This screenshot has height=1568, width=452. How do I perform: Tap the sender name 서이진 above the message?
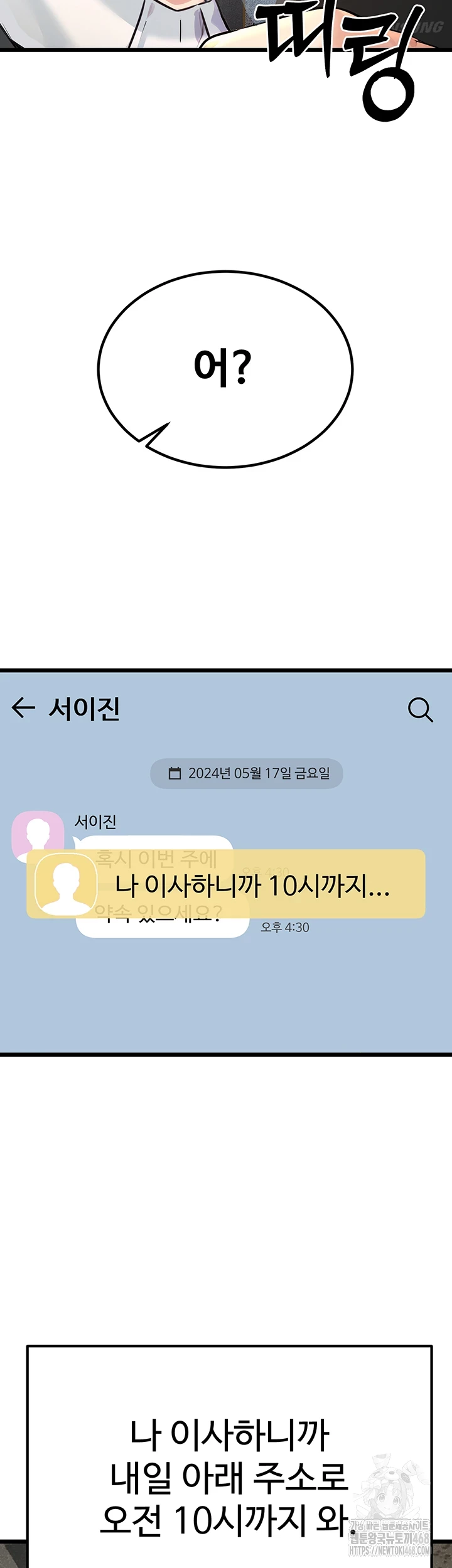point(95,821)
